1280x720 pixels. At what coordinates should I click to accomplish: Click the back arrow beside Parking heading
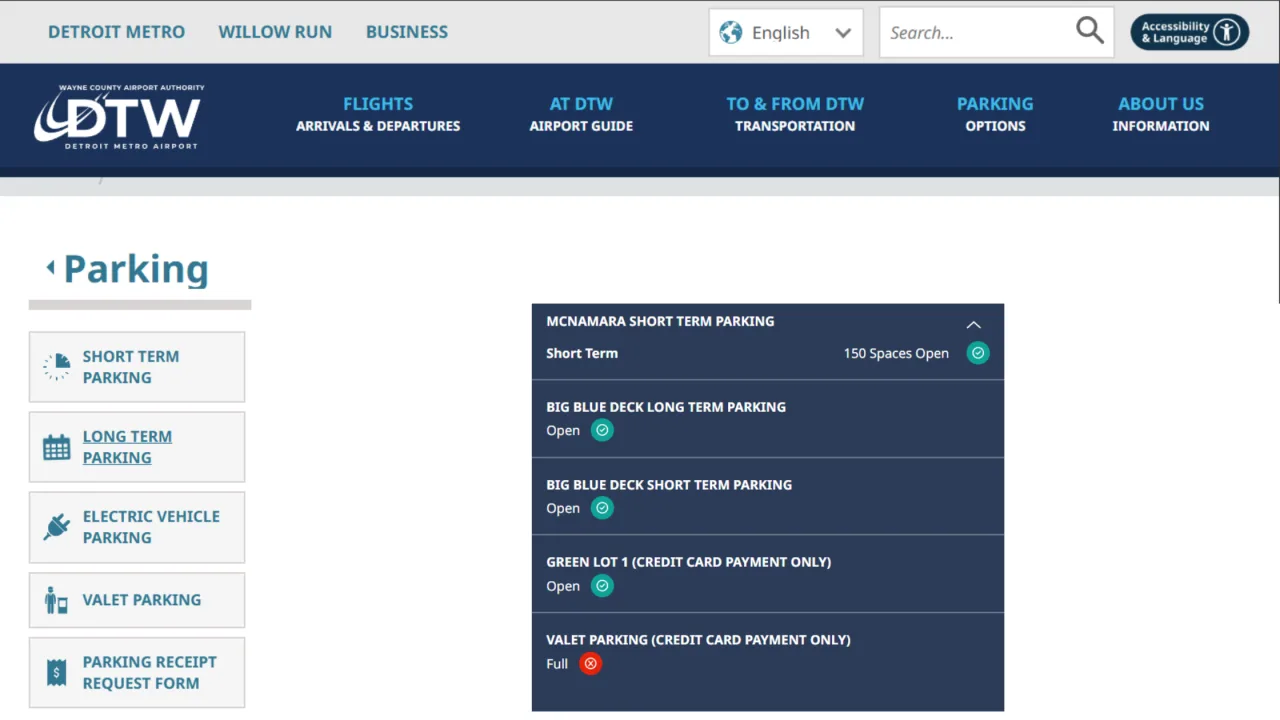click(50, 267)
